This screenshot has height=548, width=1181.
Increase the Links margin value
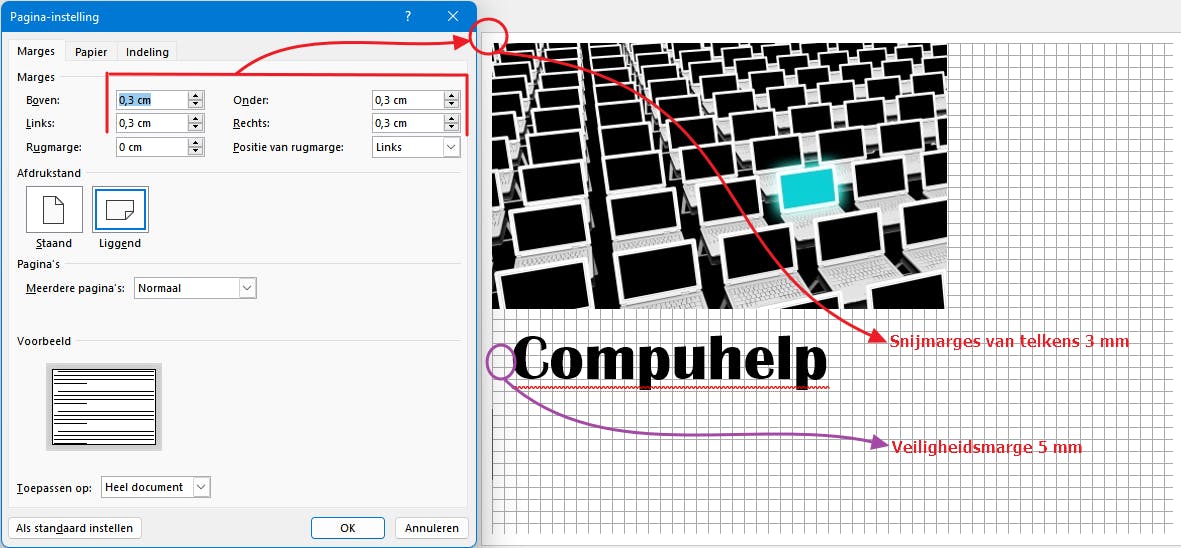tap(196, 119)
